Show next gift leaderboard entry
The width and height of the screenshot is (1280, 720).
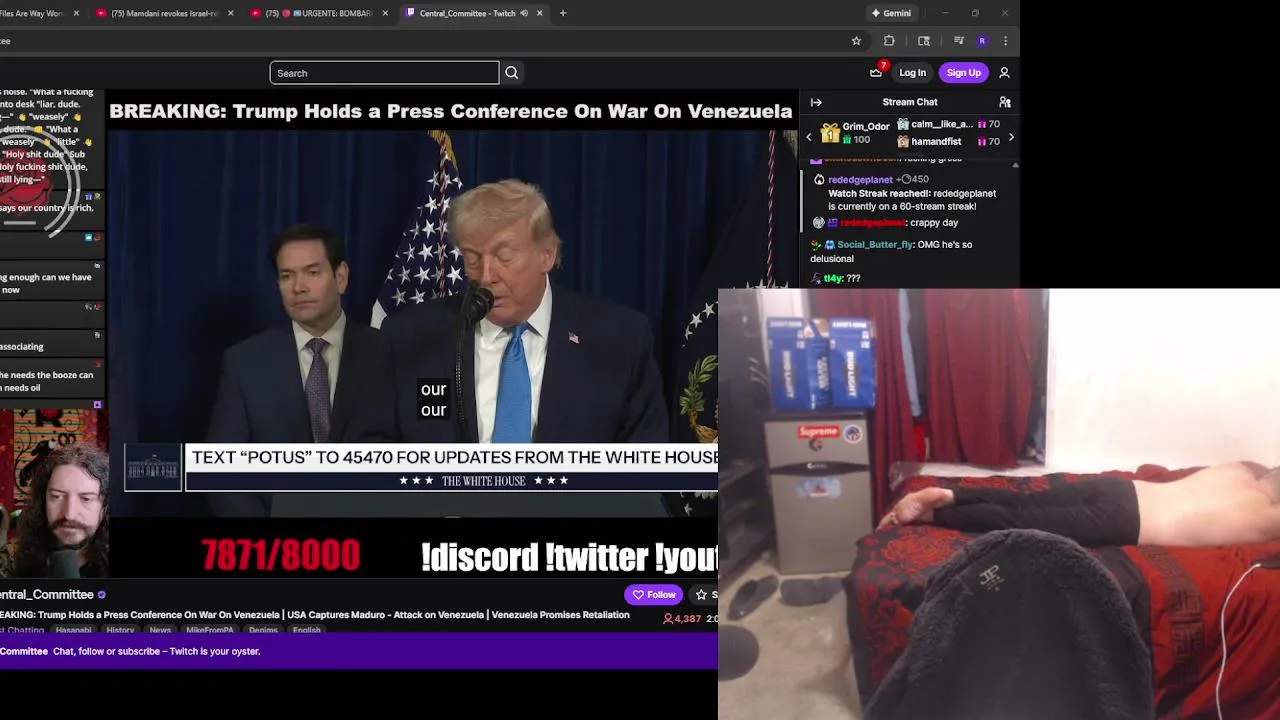tap(1011, 137)
